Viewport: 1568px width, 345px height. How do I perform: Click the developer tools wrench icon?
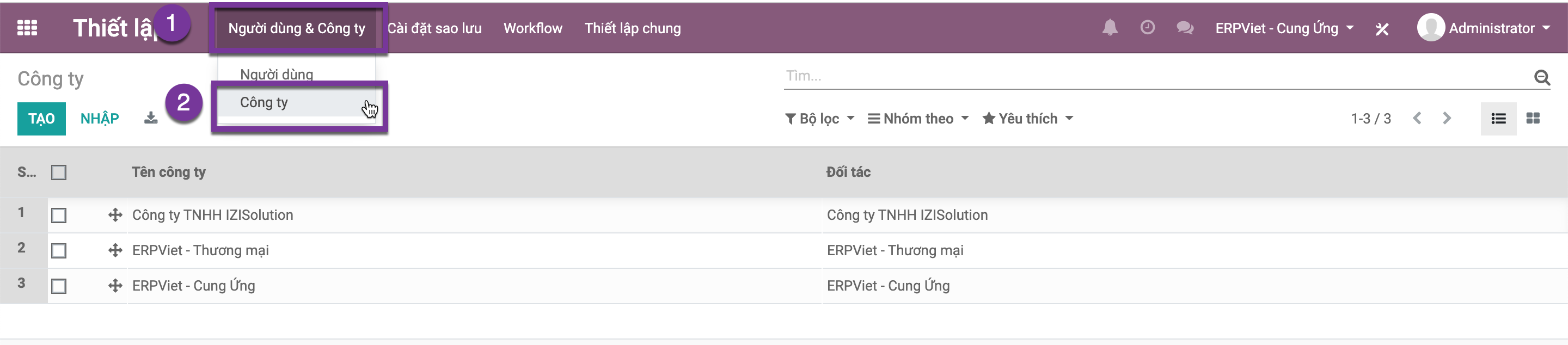1382,29
